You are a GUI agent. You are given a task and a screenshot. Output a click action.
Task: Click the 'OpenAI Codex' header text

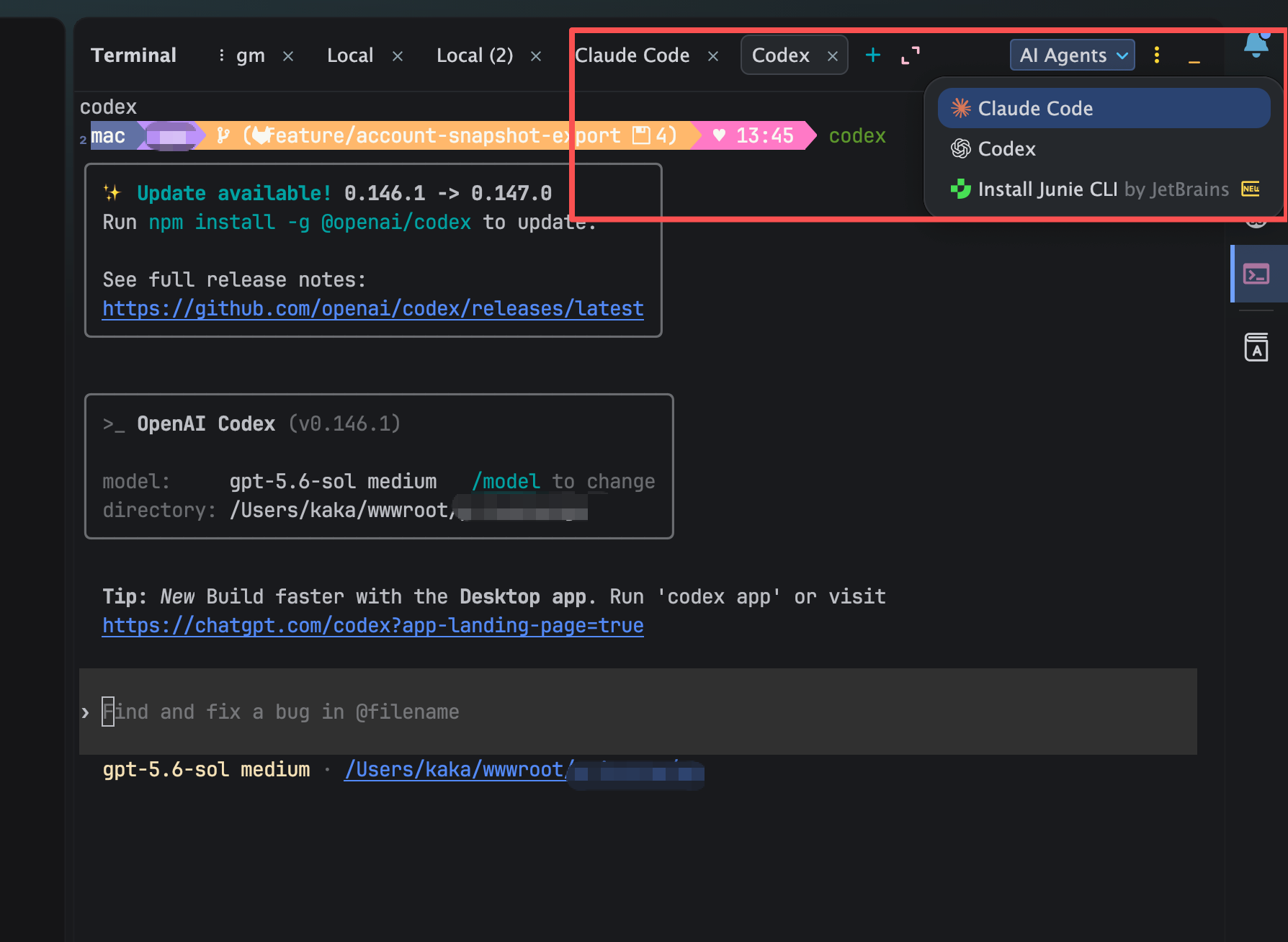[x=206, y=423]
